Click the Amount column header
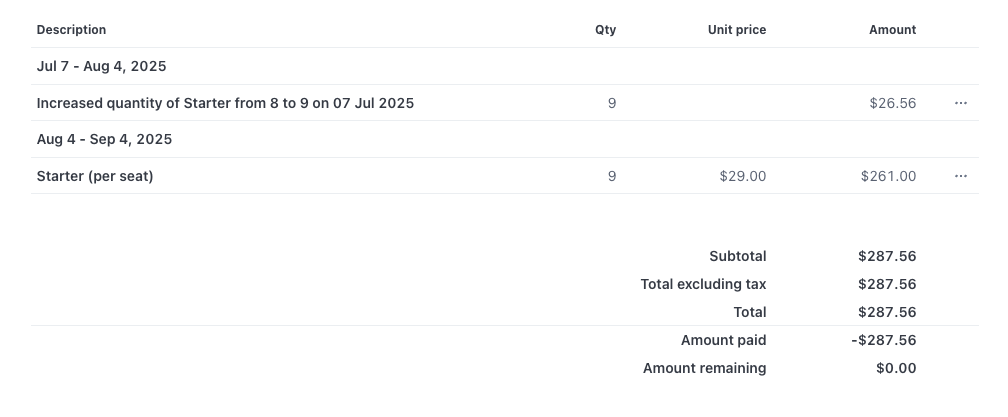1008x417 pixels. coord(892,30)
